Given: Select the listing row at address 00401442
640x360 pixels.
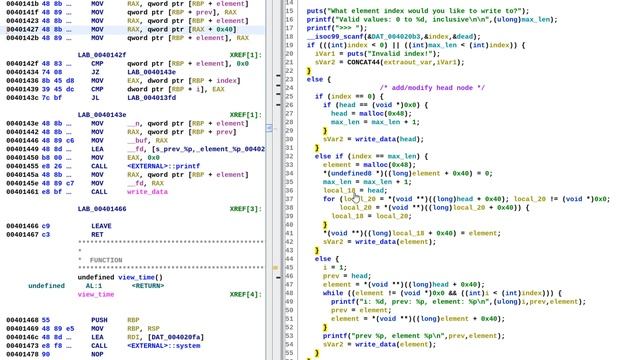Looking at the screenshot, I should pos(122,132).
